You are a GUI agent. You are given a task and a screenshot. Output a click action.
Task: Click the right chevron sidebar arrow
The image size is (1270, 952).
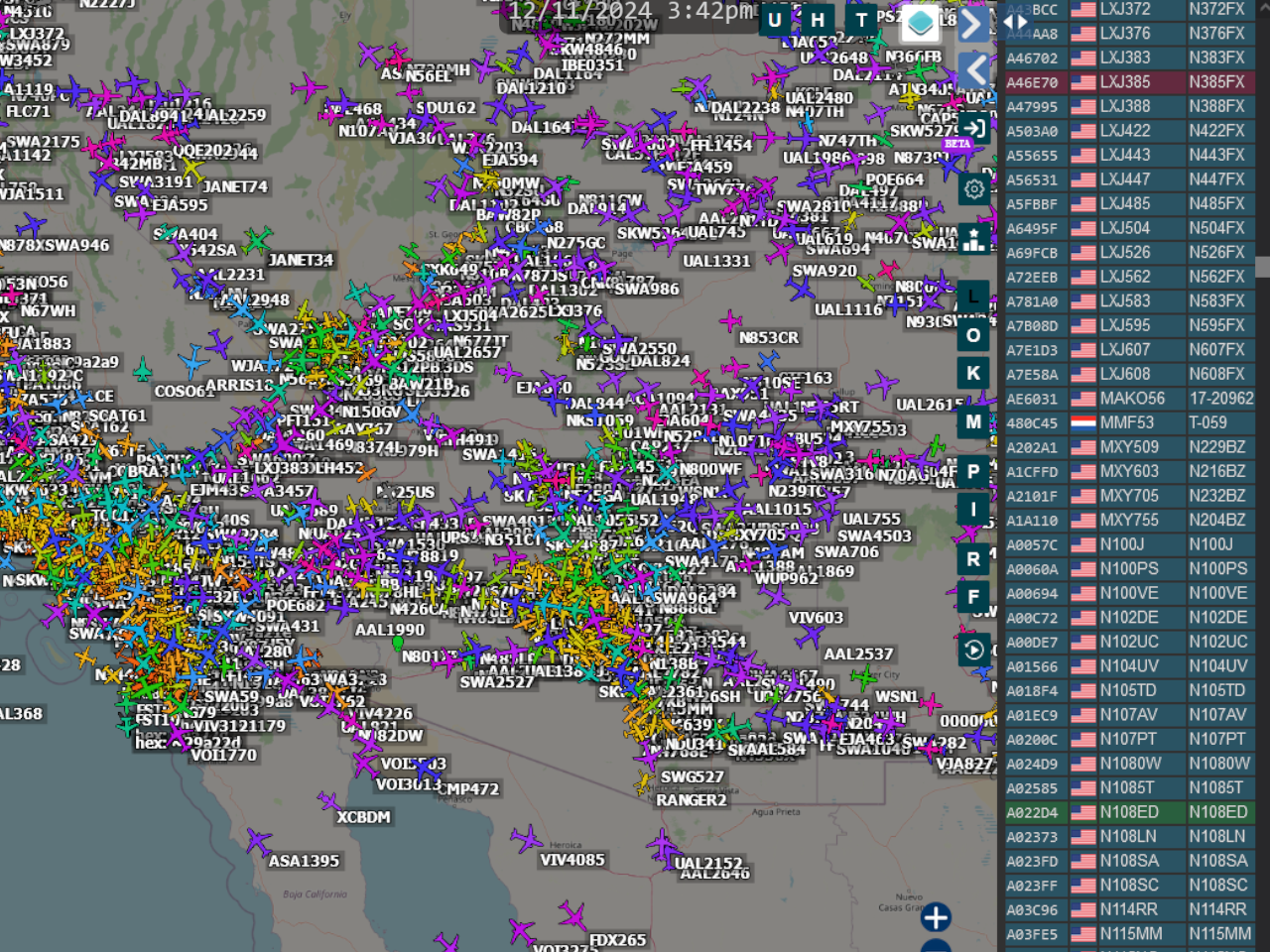[974, 25]
